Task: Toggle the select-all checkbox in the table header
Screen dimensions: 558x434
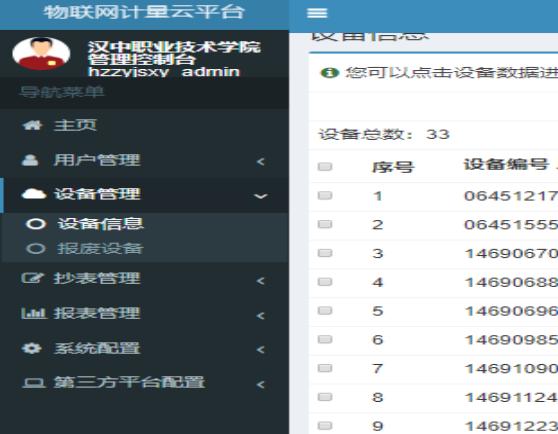Action: [x=325, y=166]
